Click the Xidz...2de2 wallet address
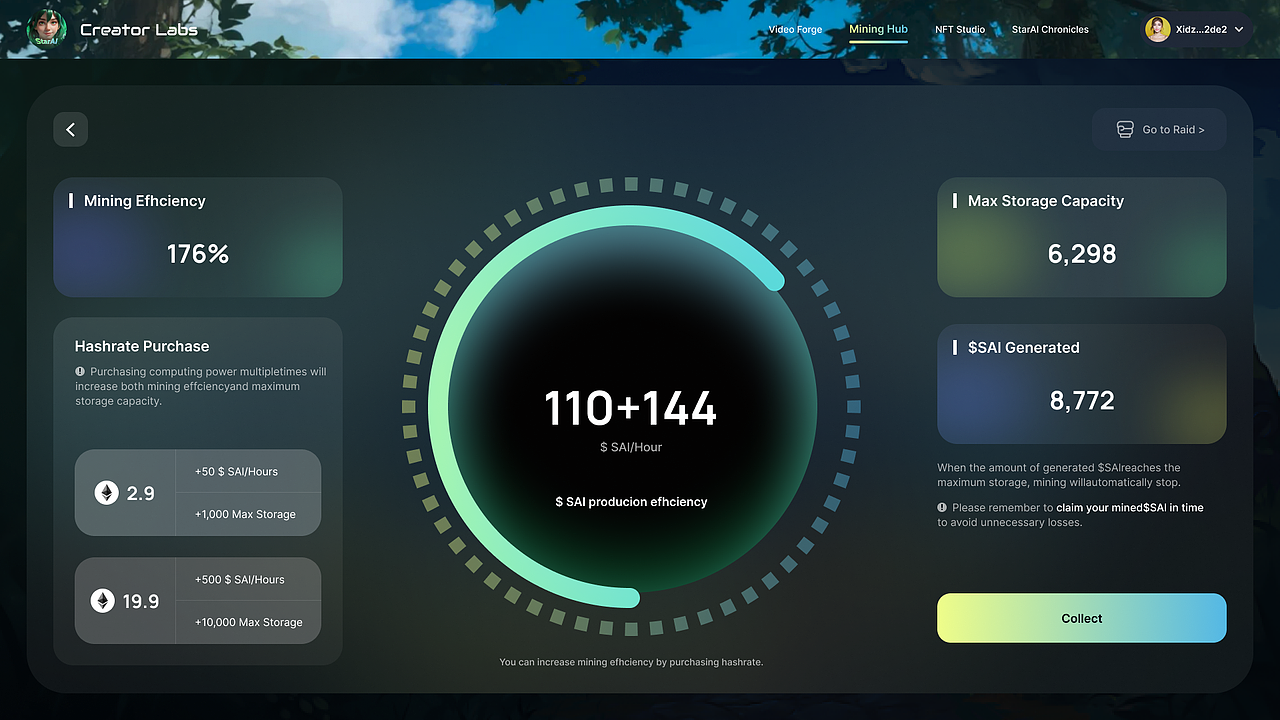The width and height of the screenshot is (1280, 720). (1201, 29)
